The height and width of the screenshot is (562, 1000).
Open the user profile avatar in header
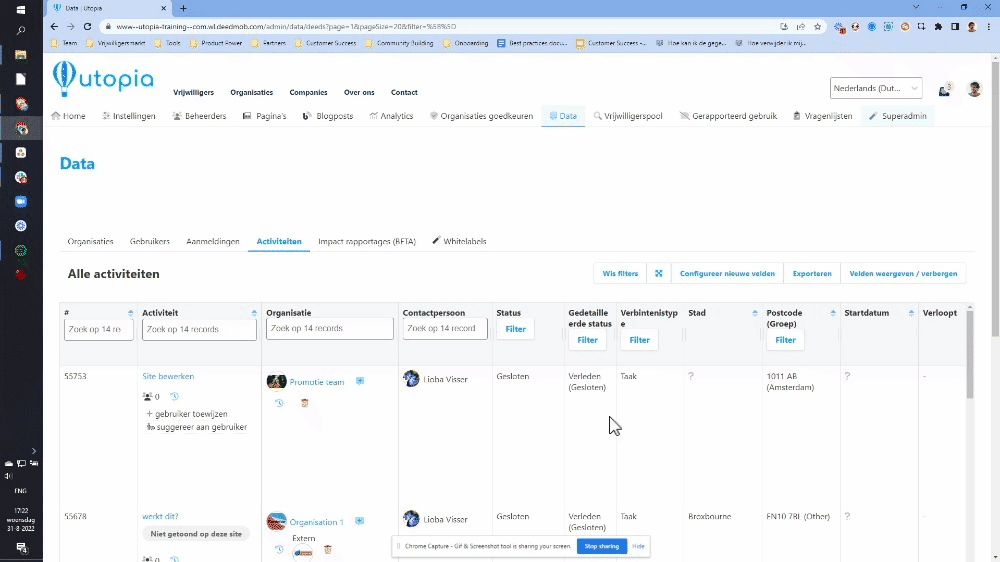coord(974,89)
